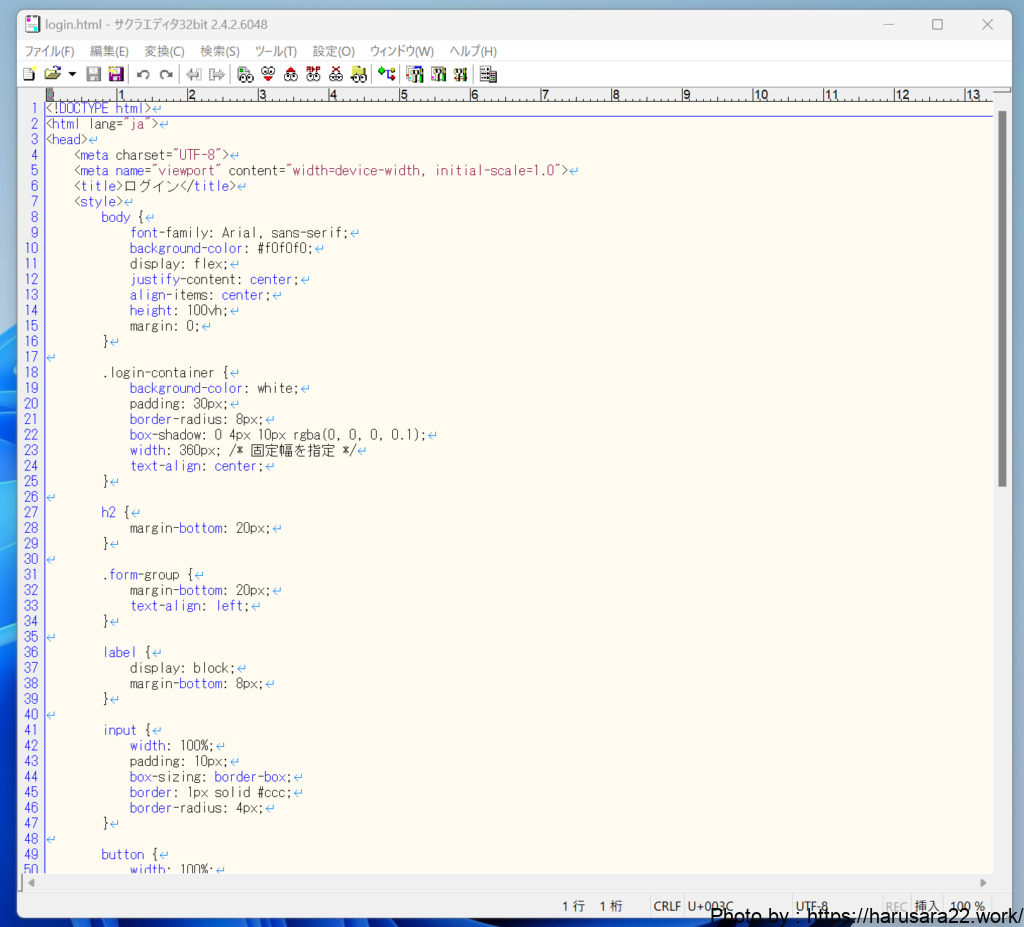The image size is (1024, 927).
Task: Launch Outline analysis toolbar icon
Action: pyautogui.click(x=387, y=74)
